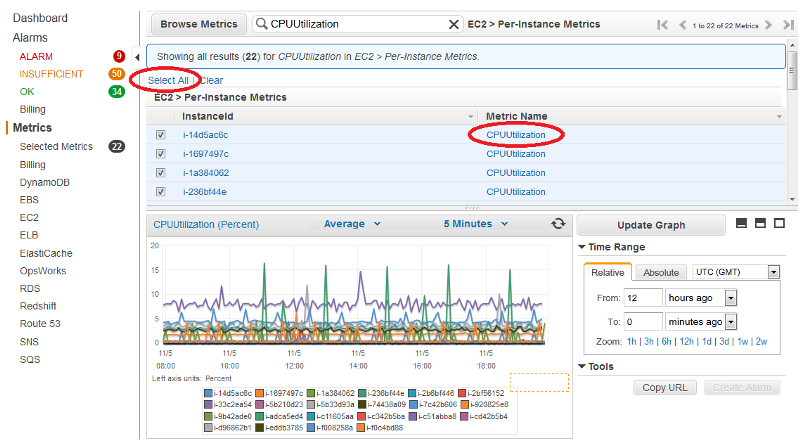This screenshot has width=800, height=440.
Task: Choose the first, filled-rectangle panel layout icon
Action: tap(741, 223)
